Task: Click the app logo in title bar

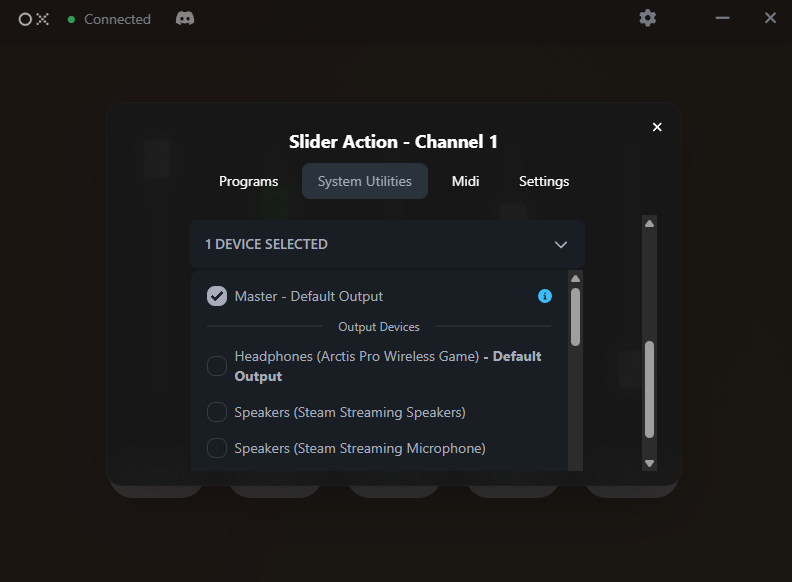Action: 33,19
